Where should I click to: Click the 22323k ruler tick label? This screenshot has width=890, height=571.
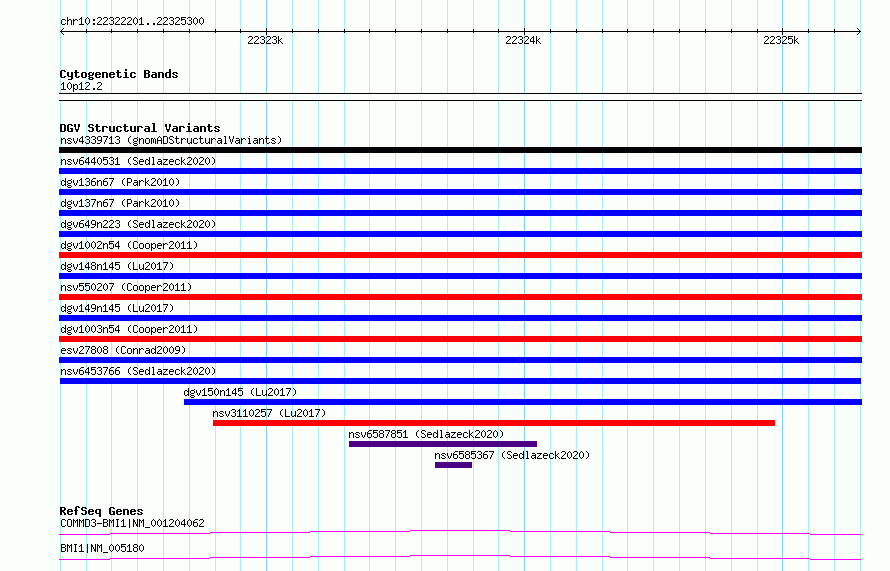coord(265,40)
